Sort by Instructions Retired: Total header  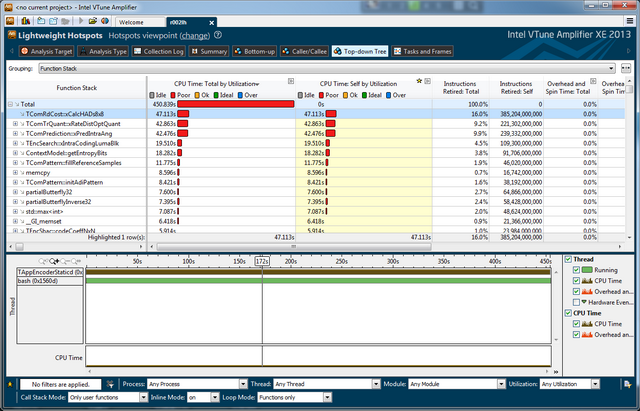(x=460, y=88)
